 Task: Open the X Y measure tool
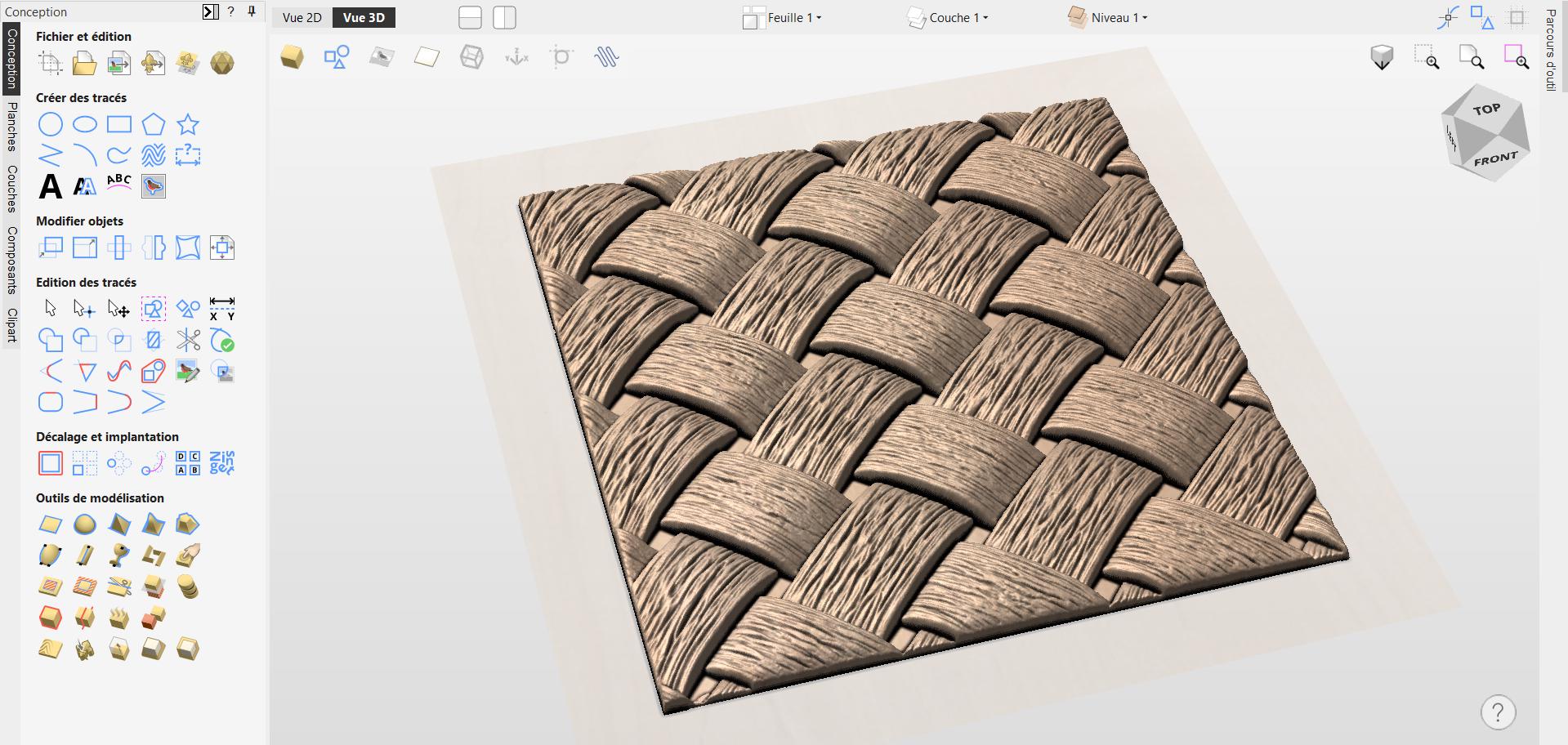222,308
